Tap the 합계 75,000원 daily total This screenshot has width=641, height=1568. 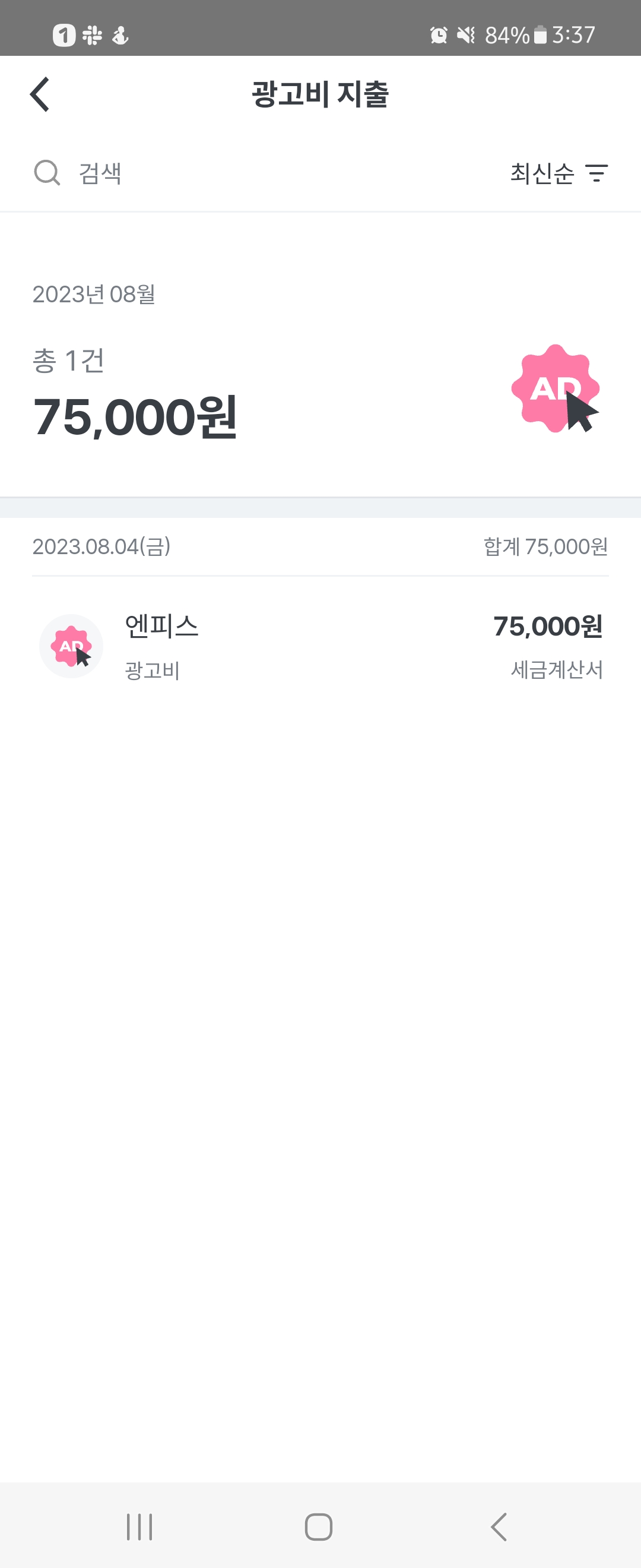[545, 546]
